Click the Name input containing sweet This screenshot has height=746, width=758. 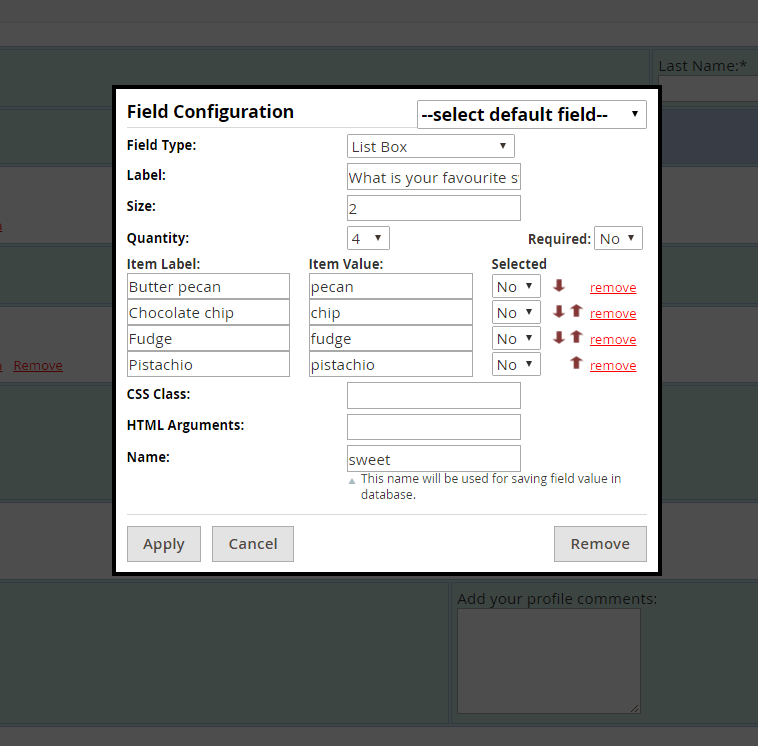pos(434,458)
